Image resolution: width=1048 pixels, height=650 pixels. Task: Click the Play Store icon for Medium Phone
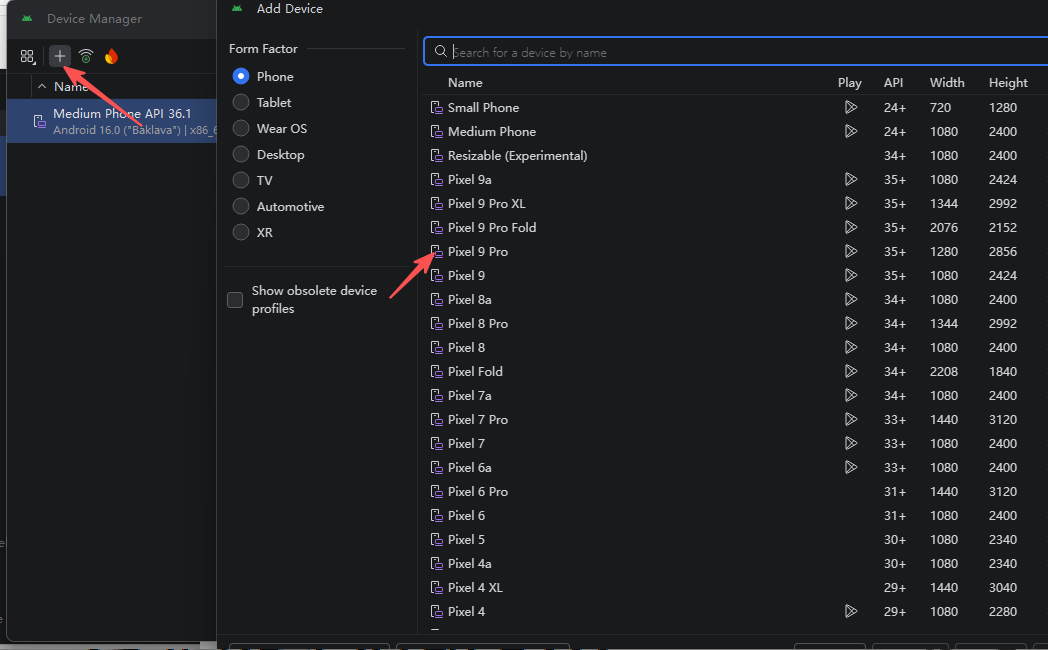850,131
